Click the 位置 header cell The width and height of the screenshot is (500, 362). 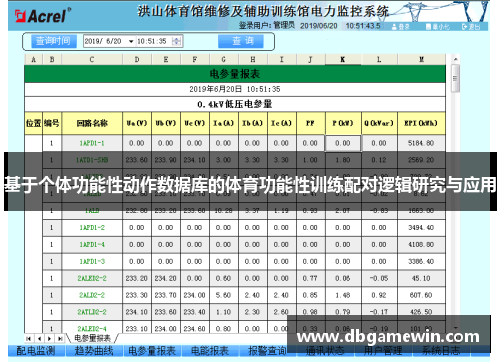pos(33,123)
